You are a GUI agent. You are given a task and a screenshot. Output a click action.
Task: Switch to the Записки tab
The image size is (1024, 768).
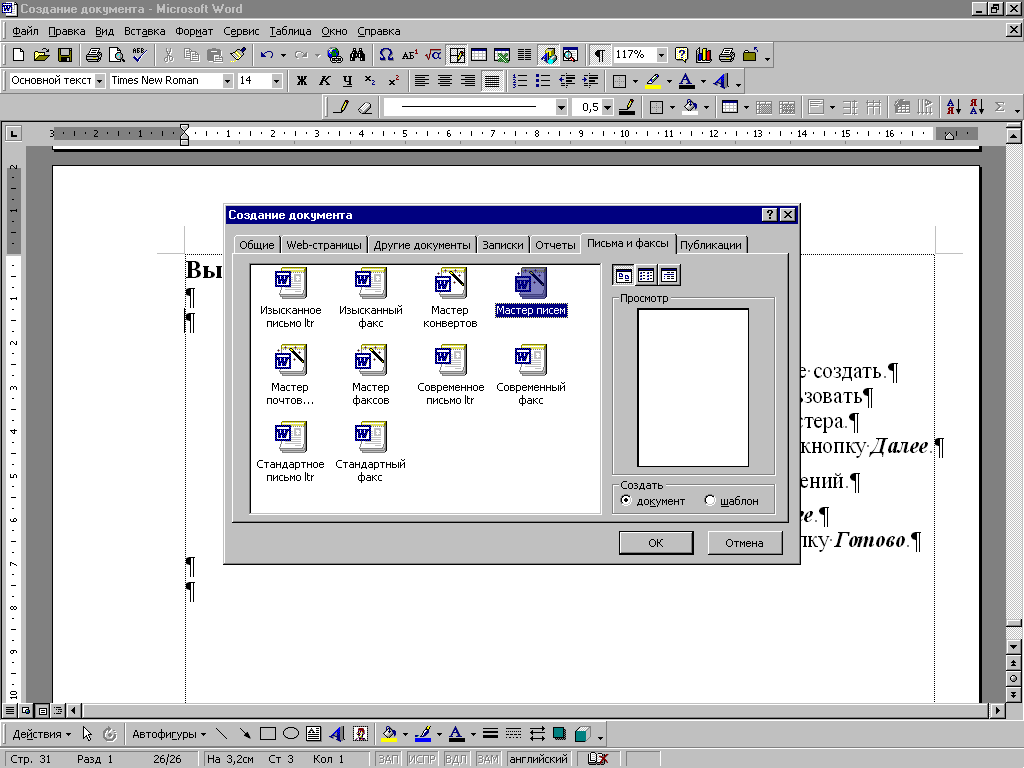[x=503, y=245]
